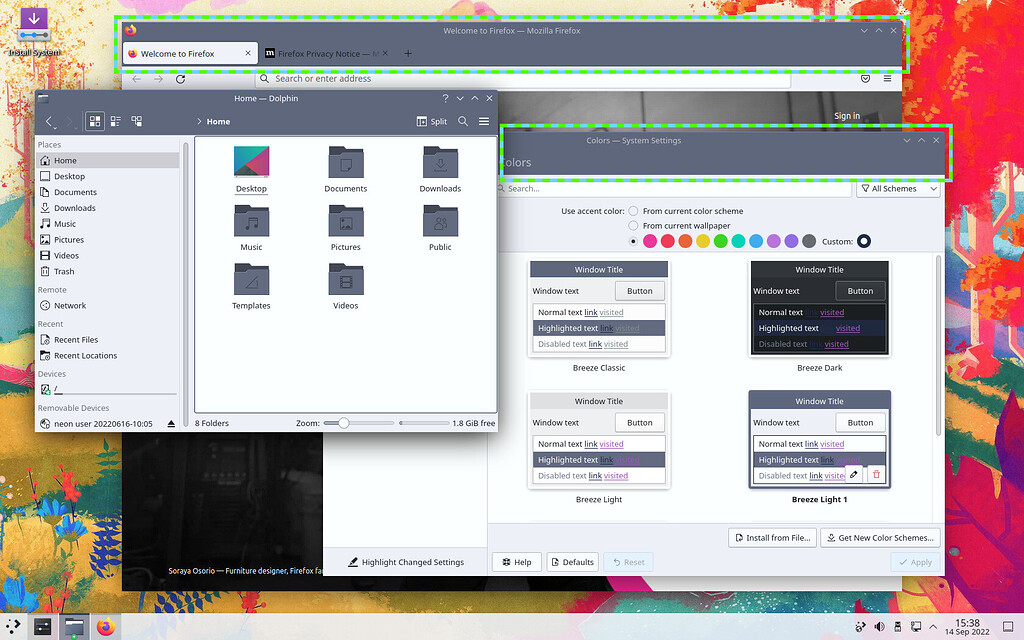The width and height of the screenshot is (1024, 640).
Task: Click 'Install from File…'
Action: click(772, 537)
